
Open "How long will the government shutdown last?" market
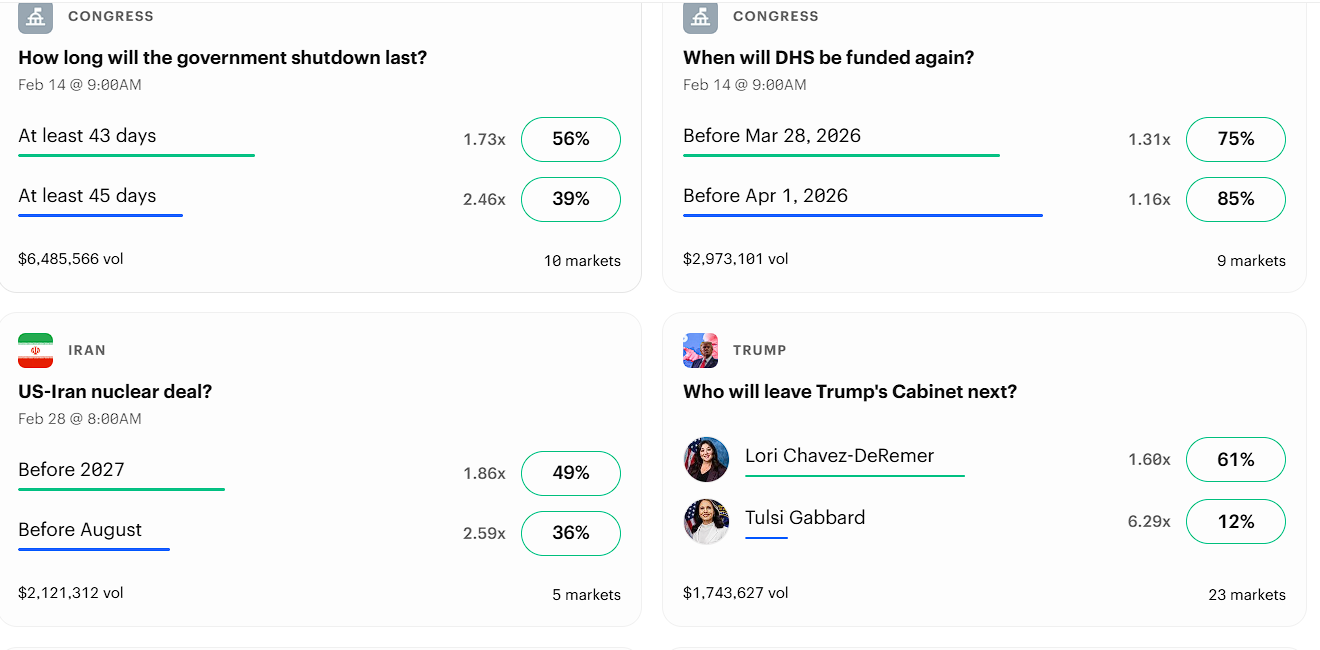(222, 58)
